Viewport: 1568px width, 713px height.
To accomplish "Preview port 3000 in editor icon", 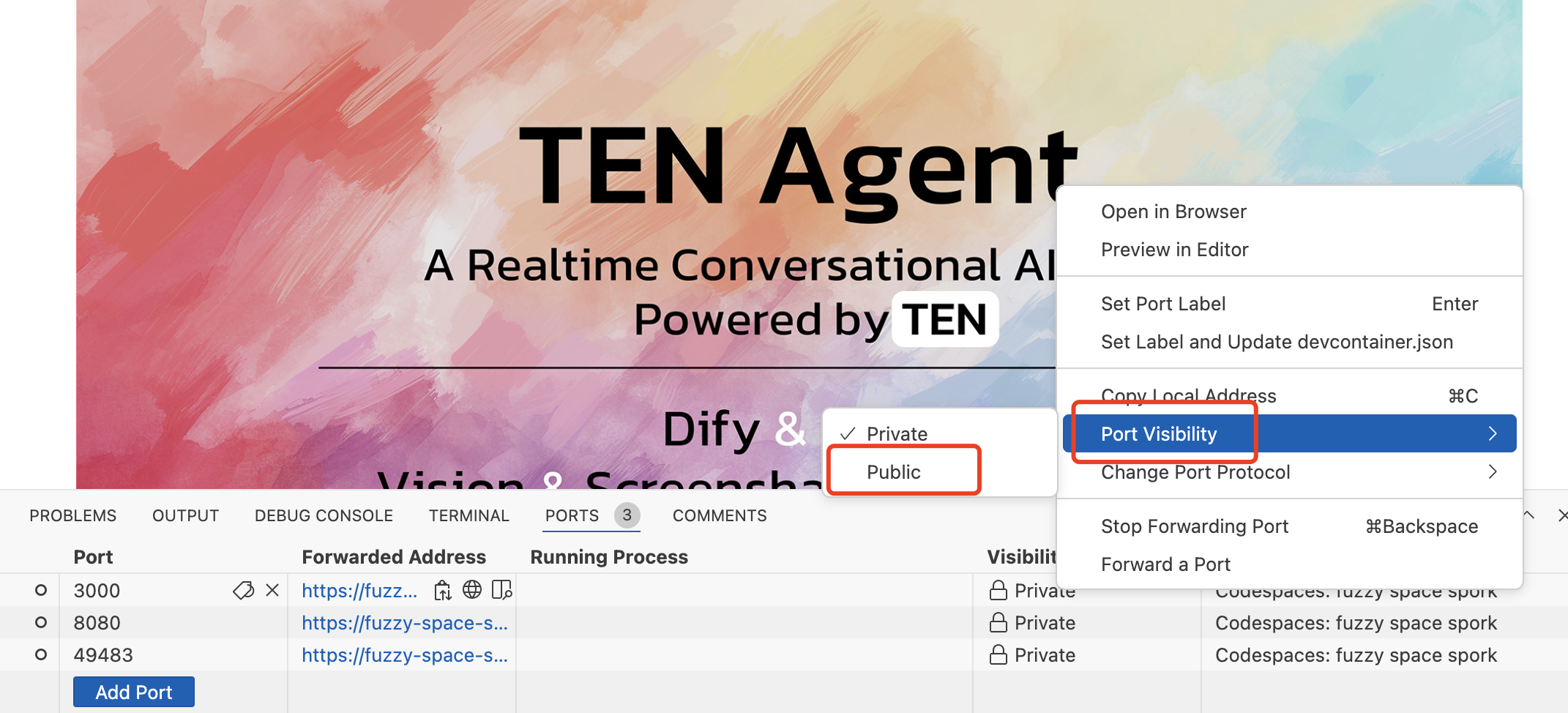I will (x=502, y=590).
